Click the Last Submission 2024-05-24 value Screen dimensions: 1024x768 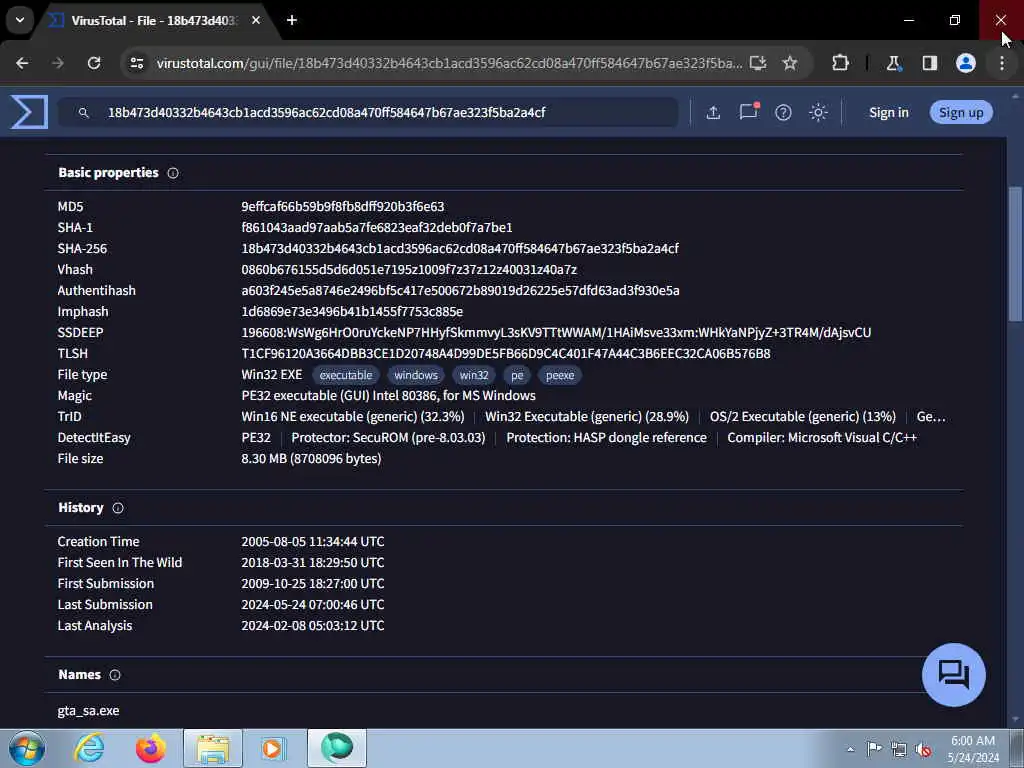coord(313,605)
